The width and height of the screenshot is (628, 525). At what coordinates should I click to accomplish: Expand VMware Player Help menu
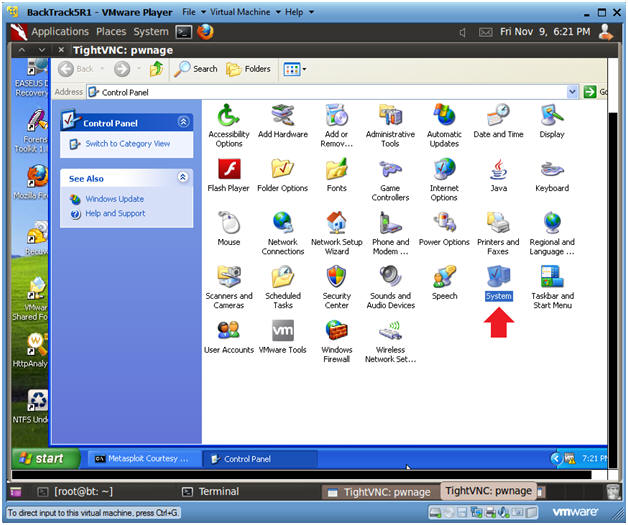299,12
